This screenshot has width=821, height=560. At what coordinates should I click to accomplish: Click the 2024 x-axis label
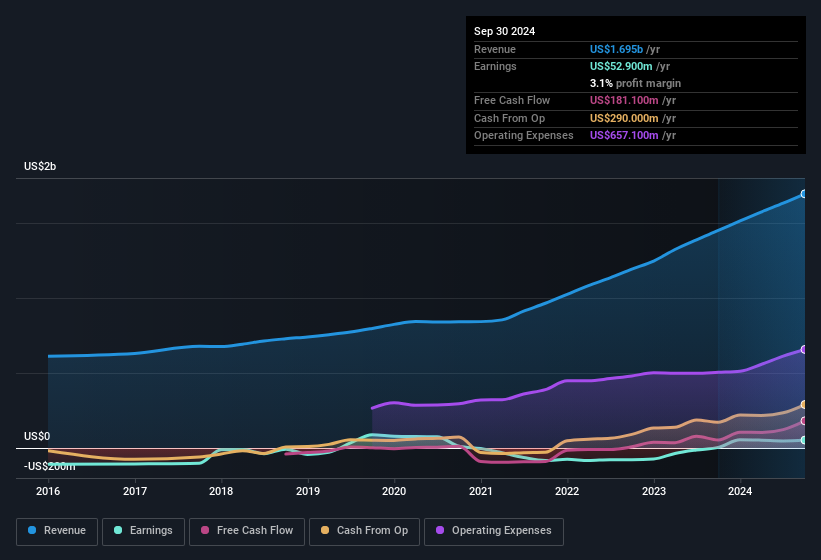[x=740, y=491]
